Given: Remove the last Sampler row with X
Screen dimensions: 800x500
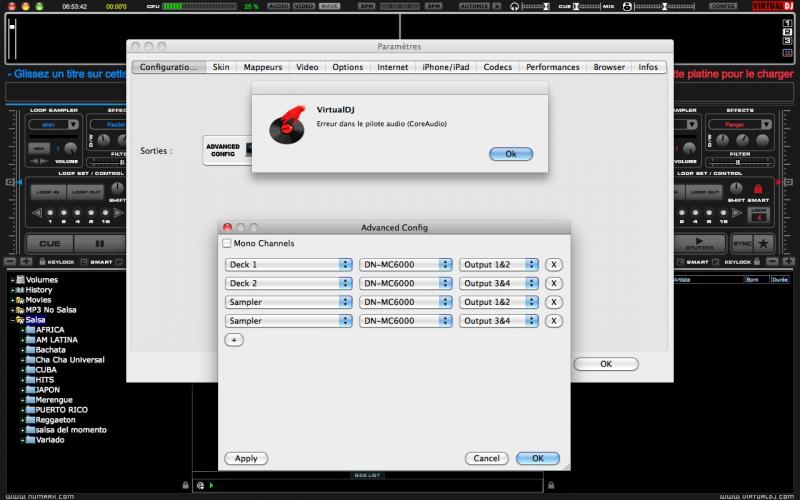Looking at the screenshot, I should (554, 321).
